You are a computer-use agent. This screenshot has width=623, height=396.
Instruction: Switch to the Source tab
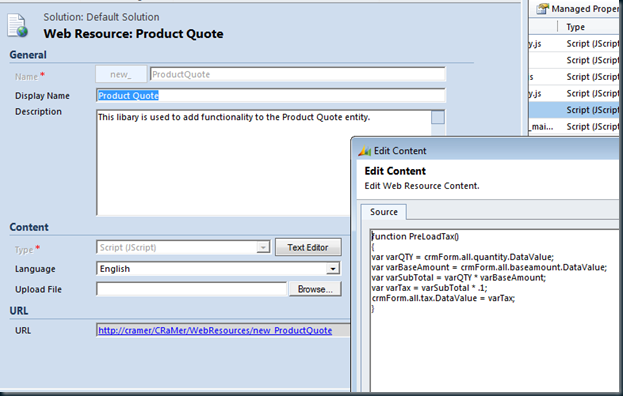click(384, 212)
